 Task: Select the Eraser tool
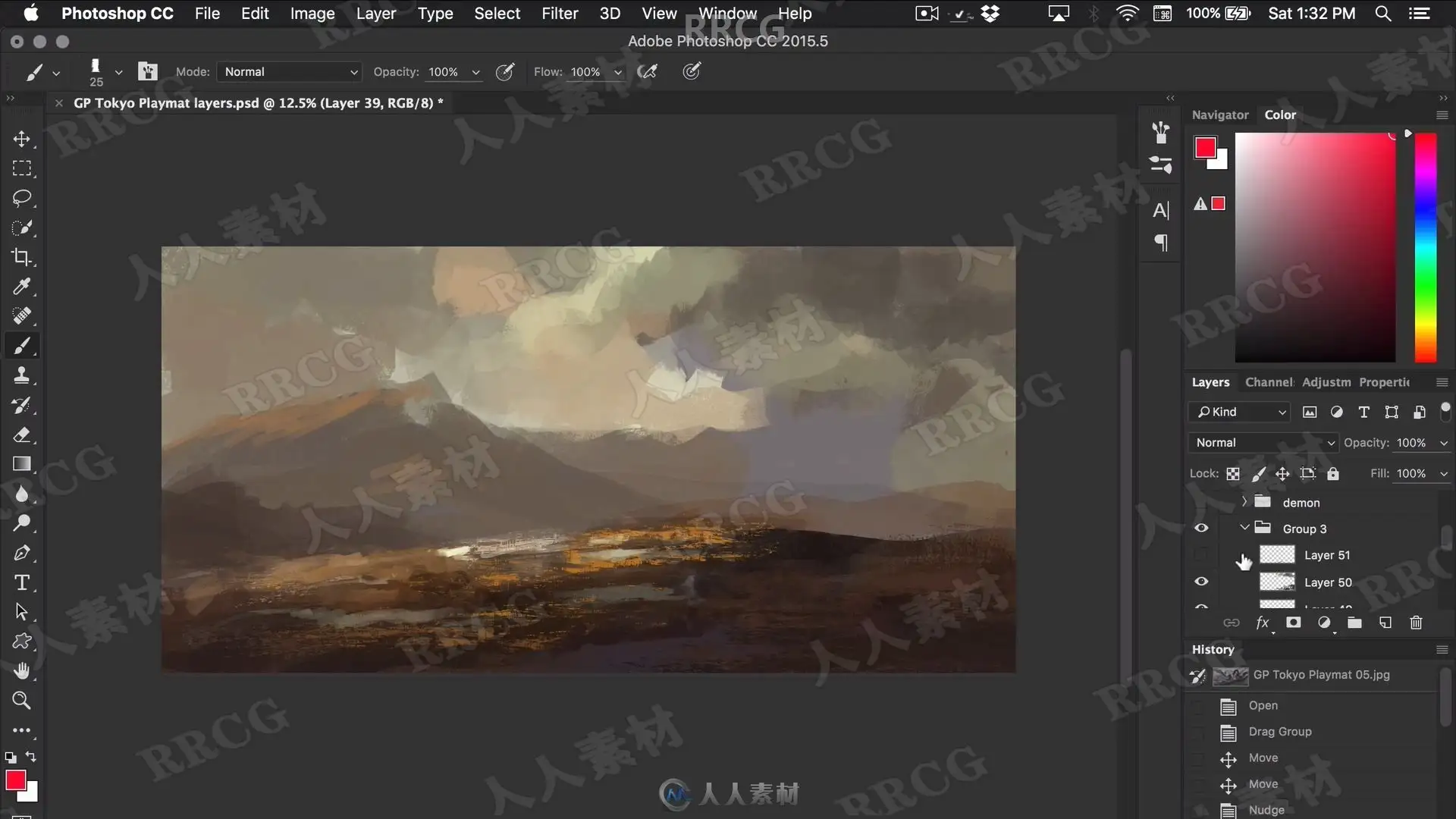[21, 435]
